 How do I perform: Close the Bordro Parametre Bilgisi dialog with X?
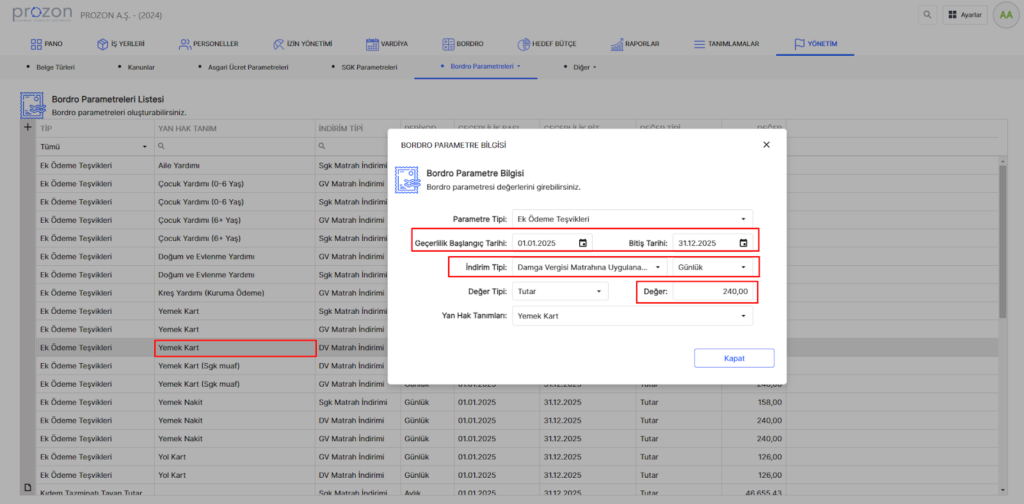(x=766, y=145)
